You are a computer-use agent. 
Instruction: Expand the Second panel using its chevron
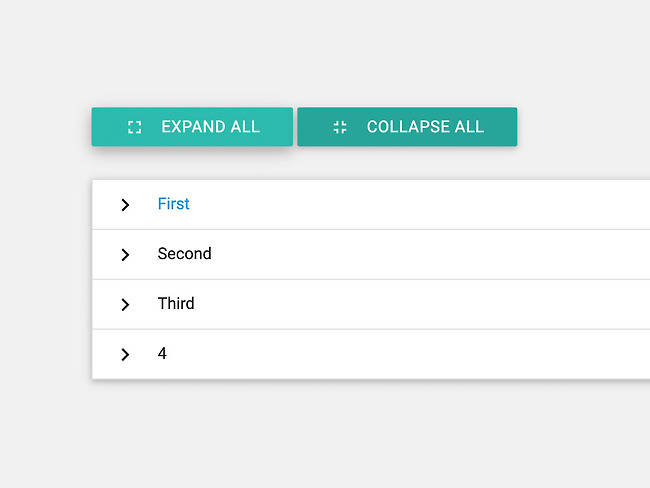pyautogui.click(x=125, y=254)
